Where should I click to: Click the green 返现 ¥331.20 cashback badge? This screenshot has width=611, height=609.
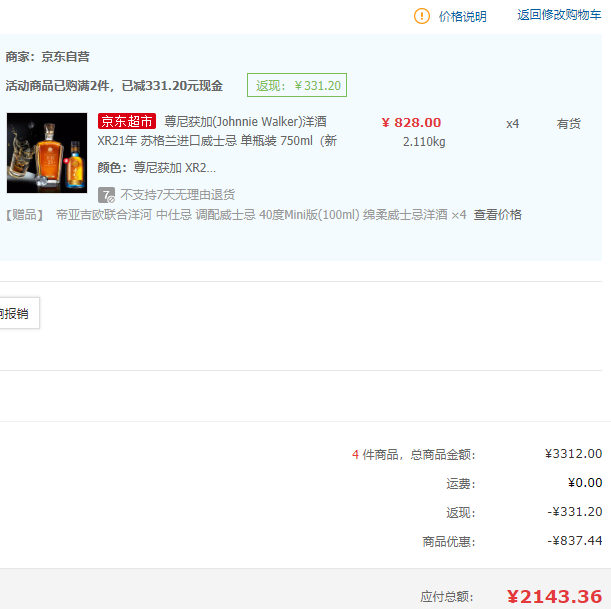tap(297, 85)
